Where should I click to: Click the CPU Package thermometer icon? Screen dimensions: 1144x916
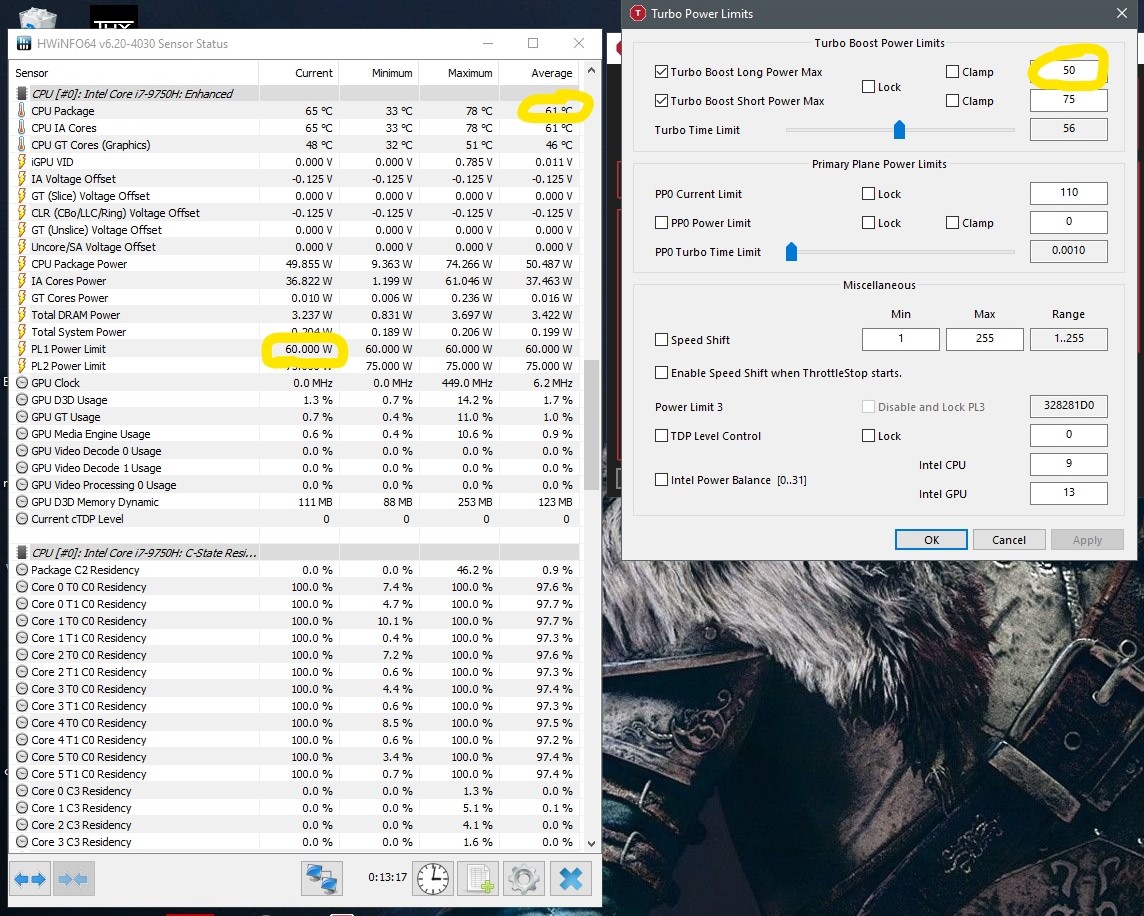pyautogui.click(x=22, y=110)
